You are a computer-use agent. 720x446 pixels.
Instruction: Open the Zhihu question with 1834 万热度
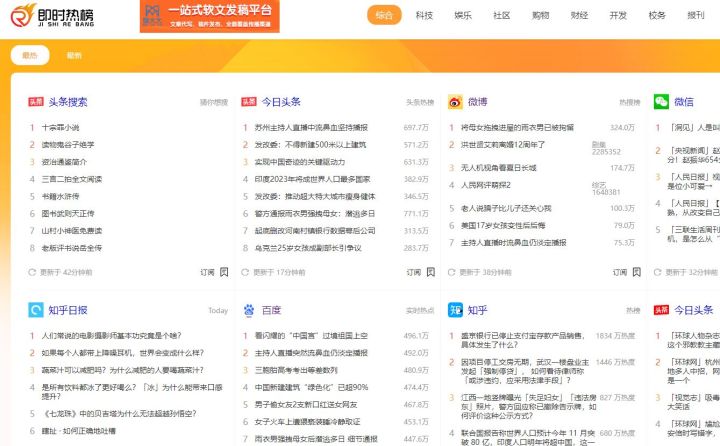[523, 340]
